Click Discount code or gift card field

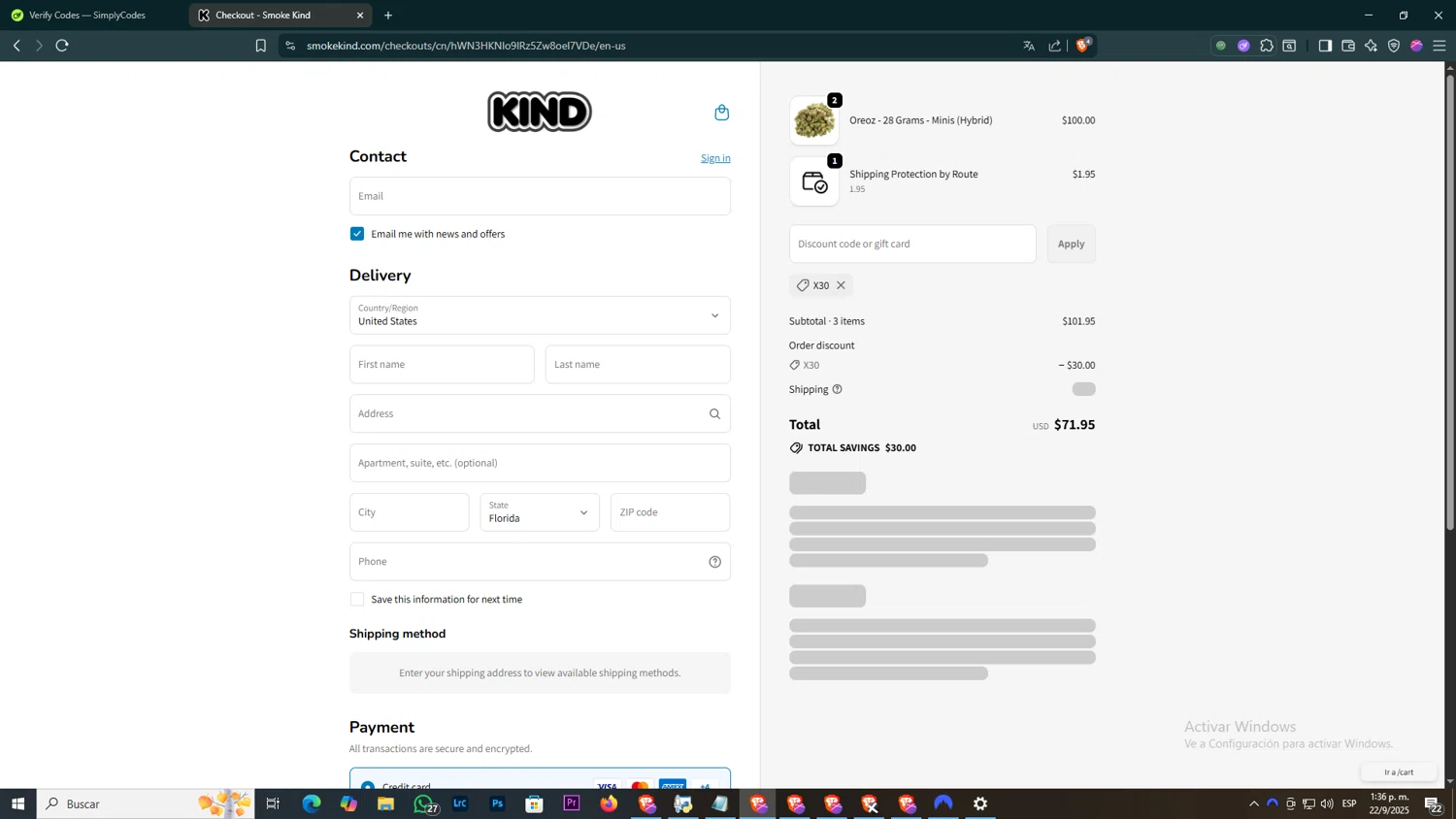[x=912, y=244]
